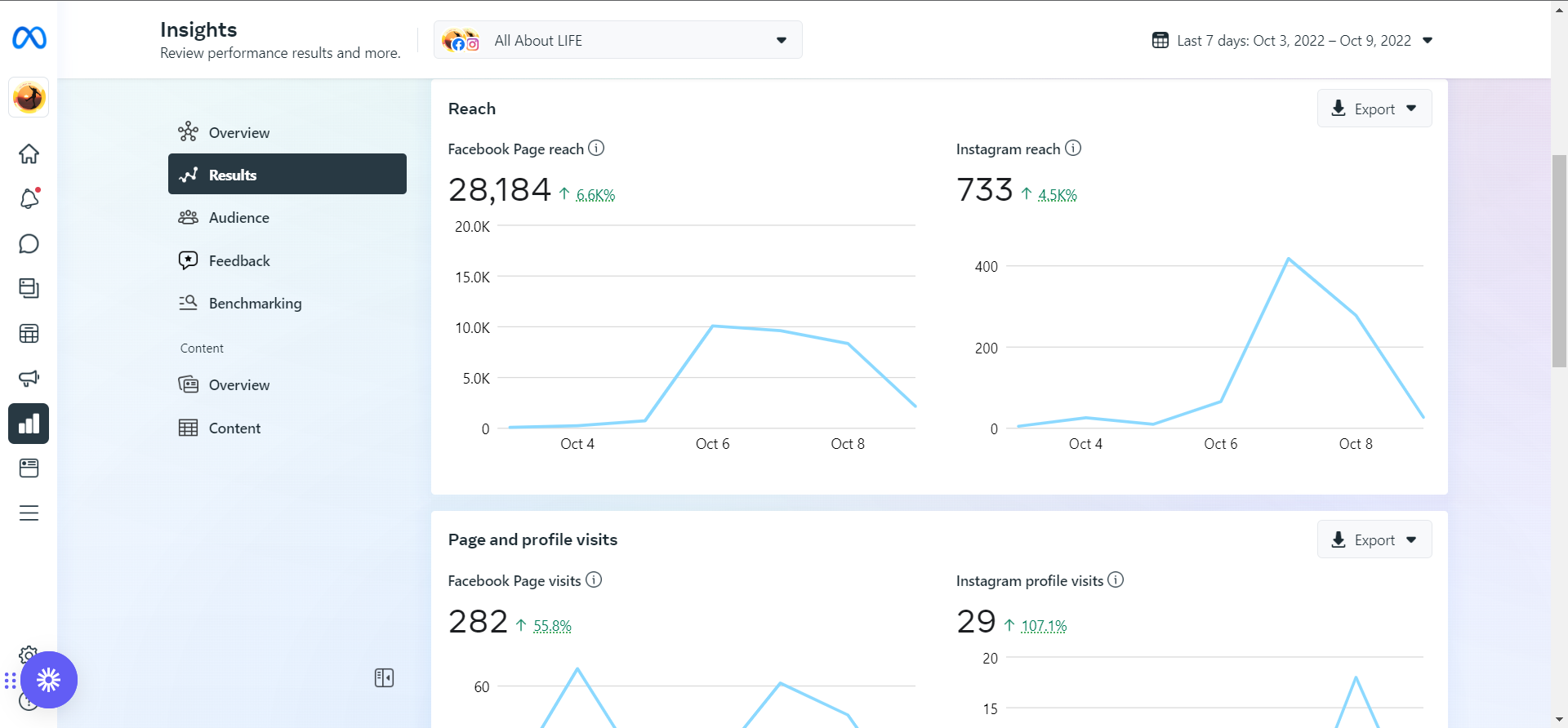Go to Home in the left sidebar
The height and width of the screenshot is (728, 1568).
pyautogui.click(x=29, y=153)
